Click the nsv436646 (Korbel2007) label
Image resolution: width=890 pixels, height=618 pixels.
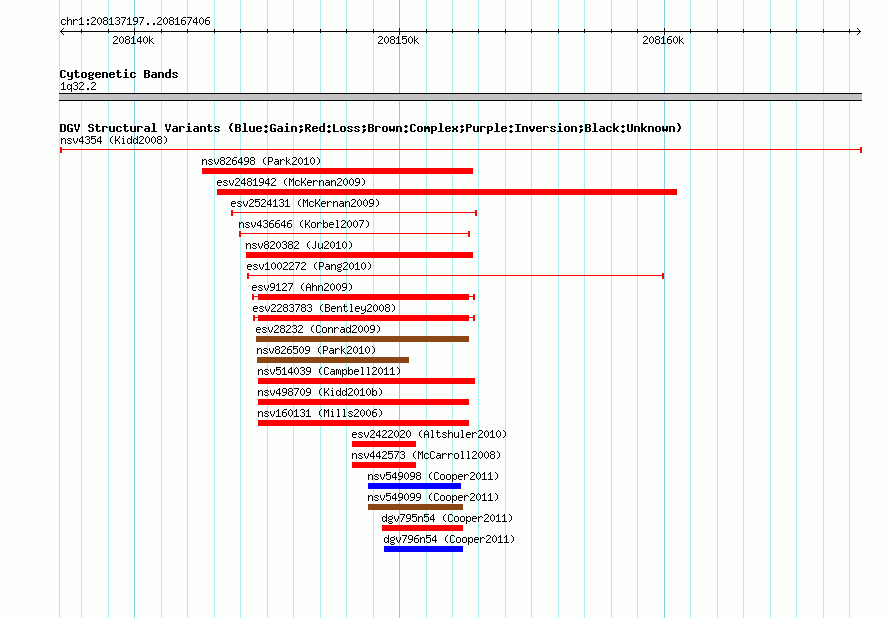tap(304, 224)
